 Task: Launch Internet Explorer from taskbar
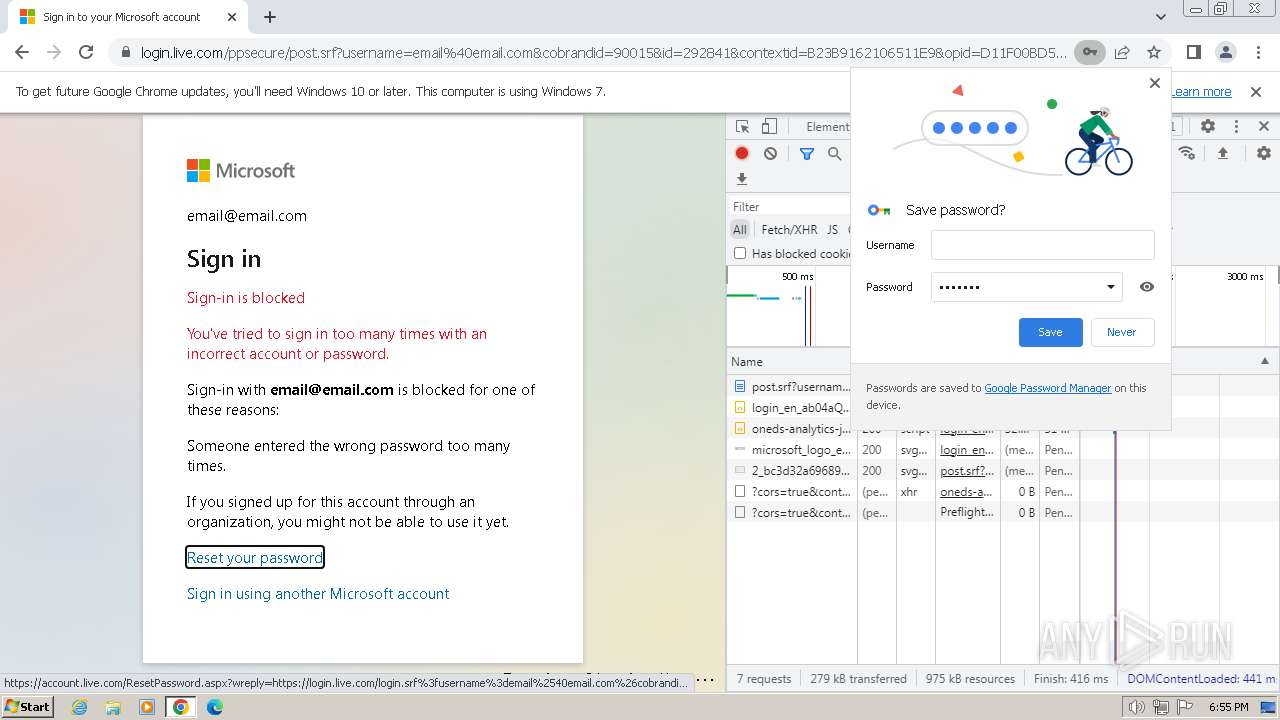[80, 707]
